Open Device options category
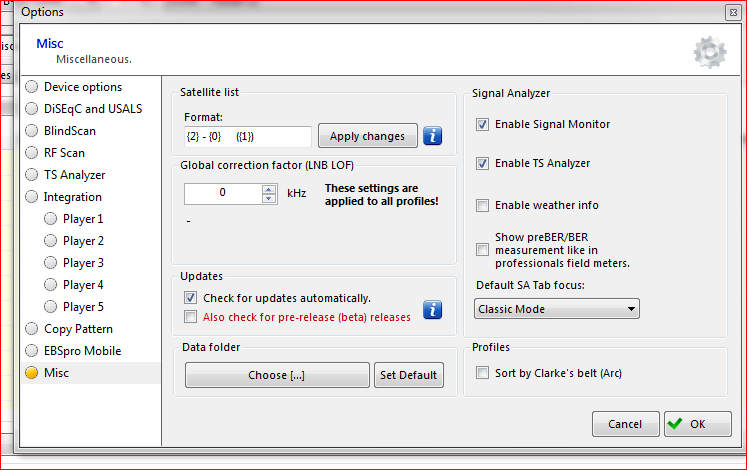Viewport: 747px width, 470px height. pos(83,87)
